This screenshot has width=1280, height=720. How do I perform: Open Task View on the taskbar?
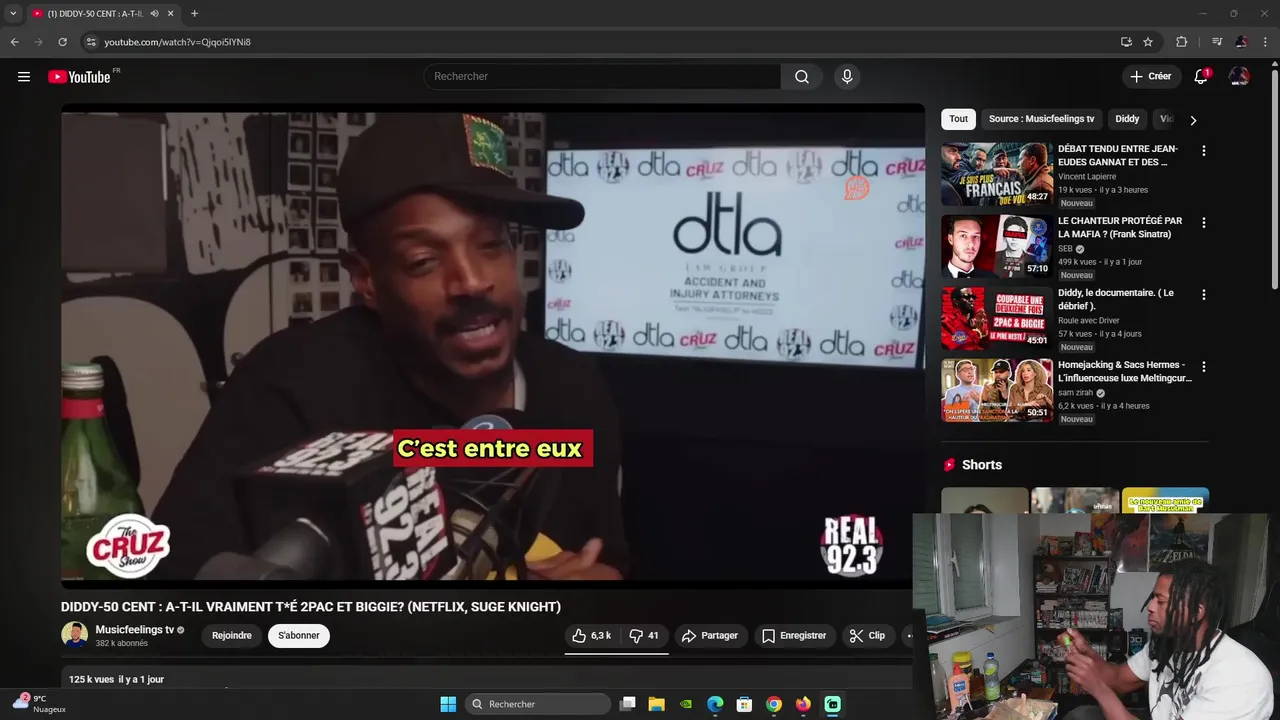(627, 704)
